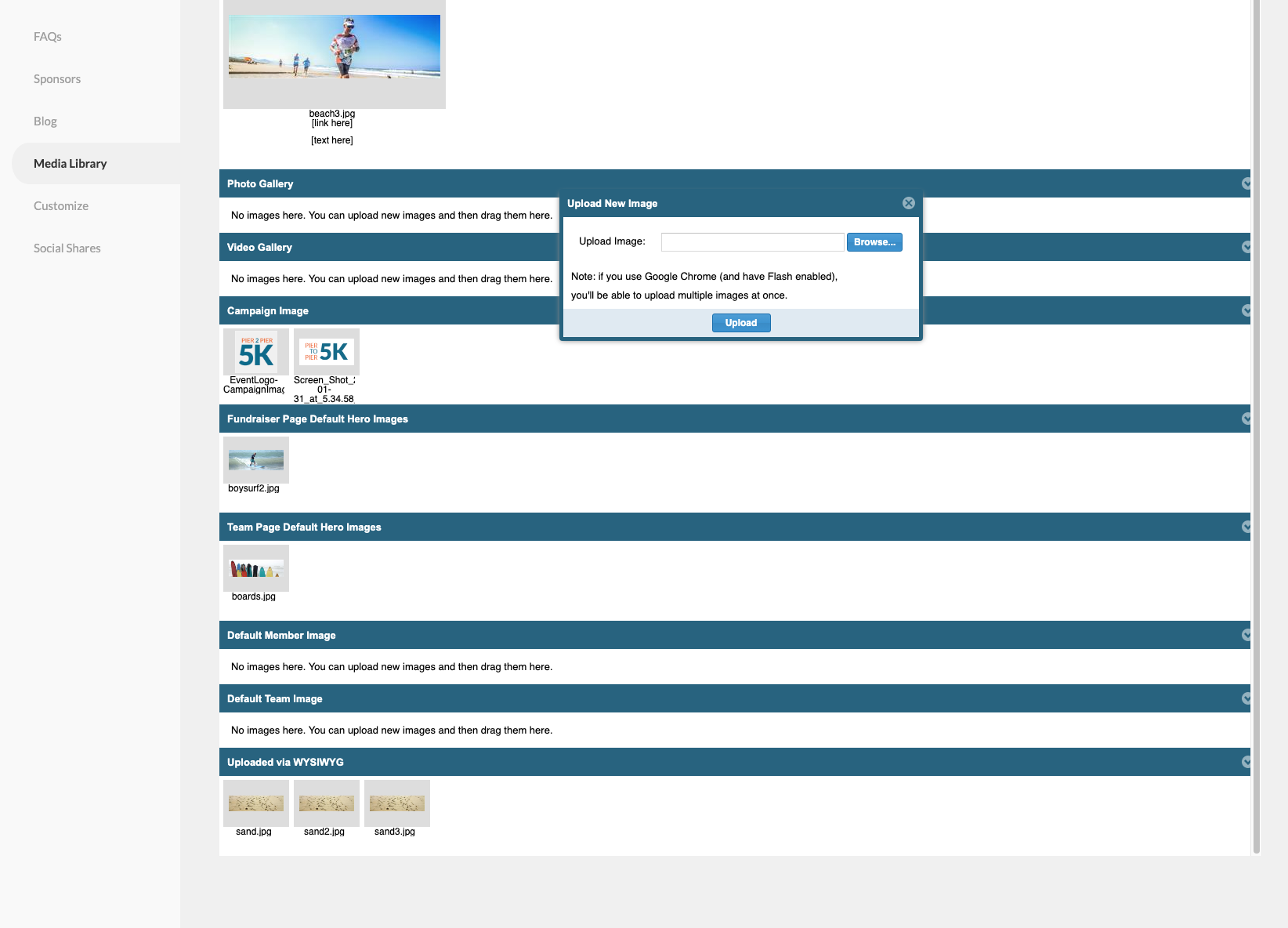This screenshot has height=928, width=1288.
Task: Click the sand.jpg file name
Action: tap(254, 832)
